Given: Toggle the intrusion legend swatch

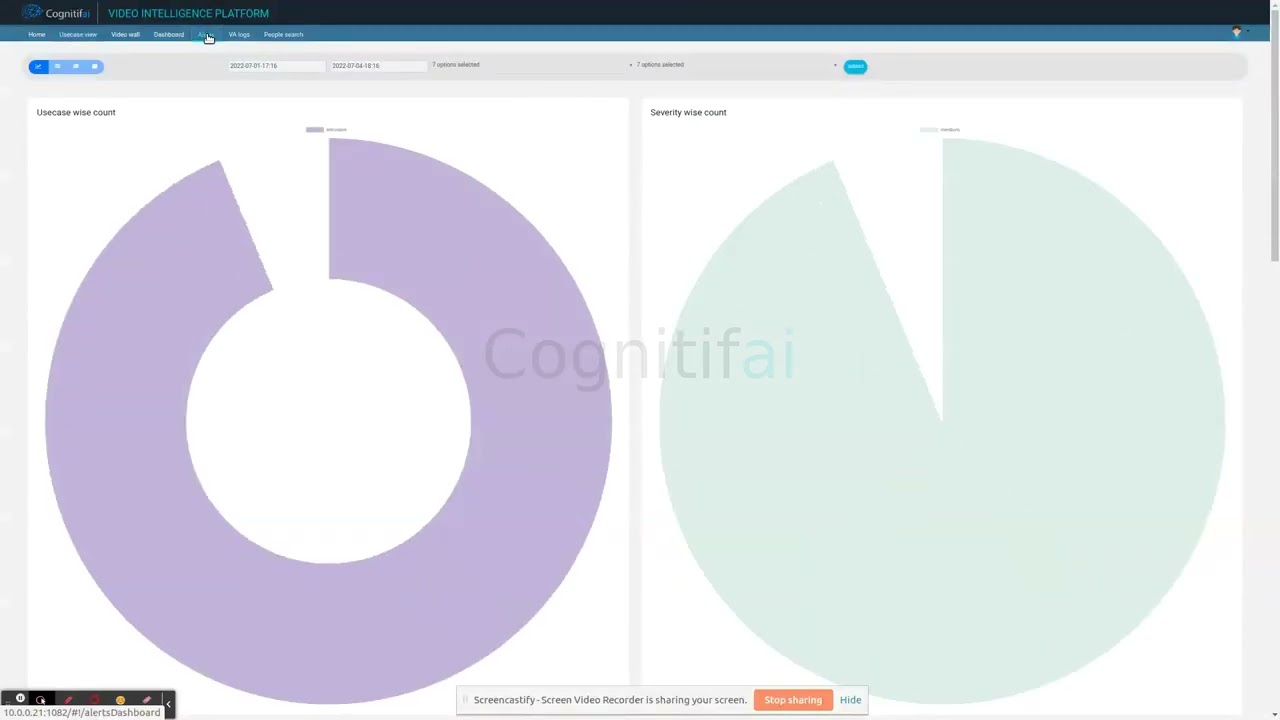Looking at the screenshot, I should [314, 130].
